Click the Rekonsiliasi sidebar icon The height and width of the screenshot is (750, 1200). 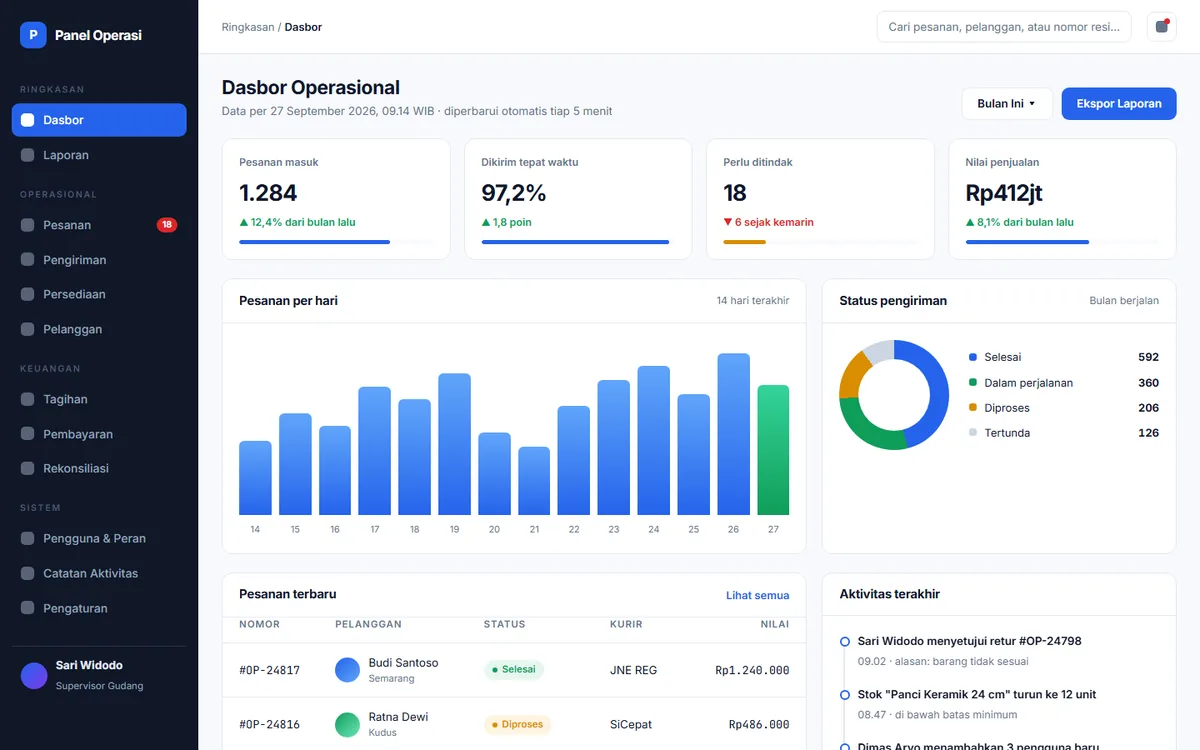coord(27,468)
